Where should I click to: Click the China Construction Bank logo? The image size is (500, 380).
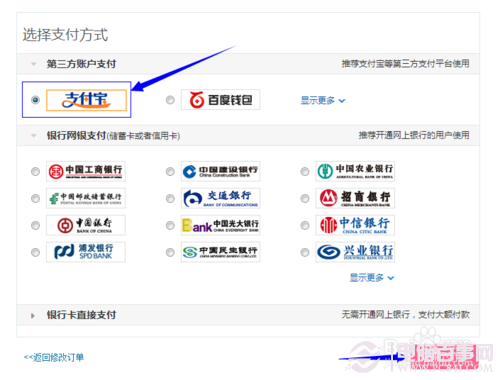[220, 171]
